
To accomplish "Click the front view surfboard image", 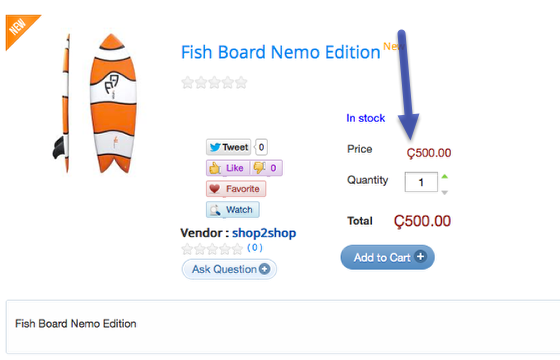I will pos(112,104).
